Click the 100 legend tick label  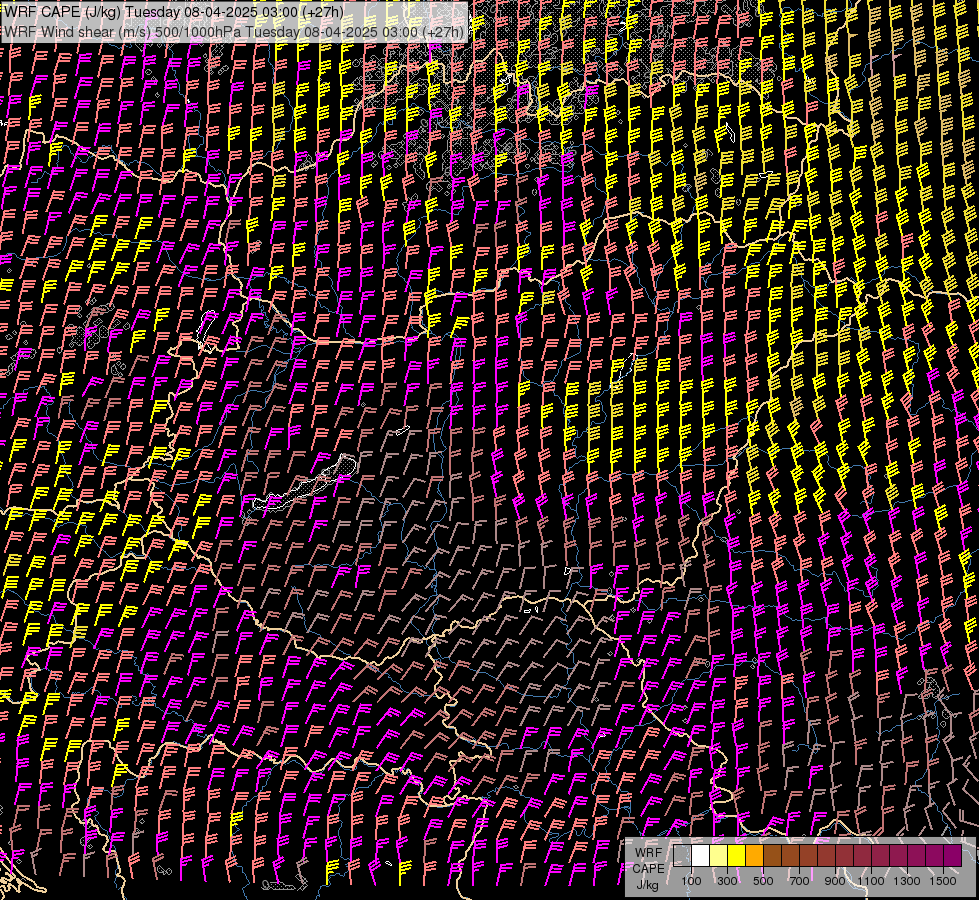691,881
